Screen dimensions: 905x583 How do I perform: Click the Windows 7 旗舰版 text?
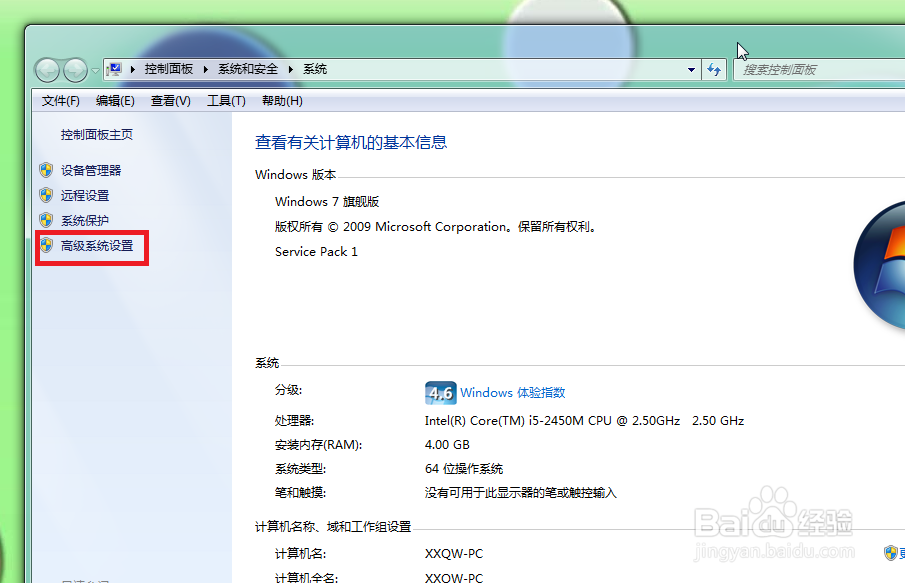coord(327,202)
